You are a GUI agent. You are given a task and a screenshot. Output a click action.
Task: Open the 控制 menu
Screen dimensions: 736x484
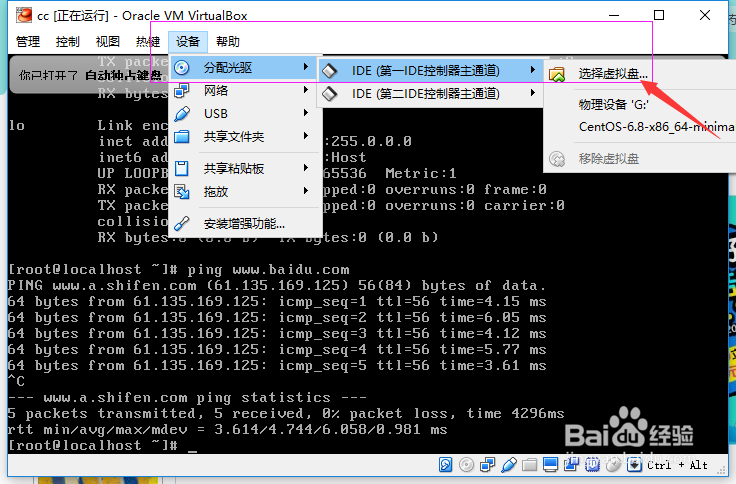pos(68,42)
